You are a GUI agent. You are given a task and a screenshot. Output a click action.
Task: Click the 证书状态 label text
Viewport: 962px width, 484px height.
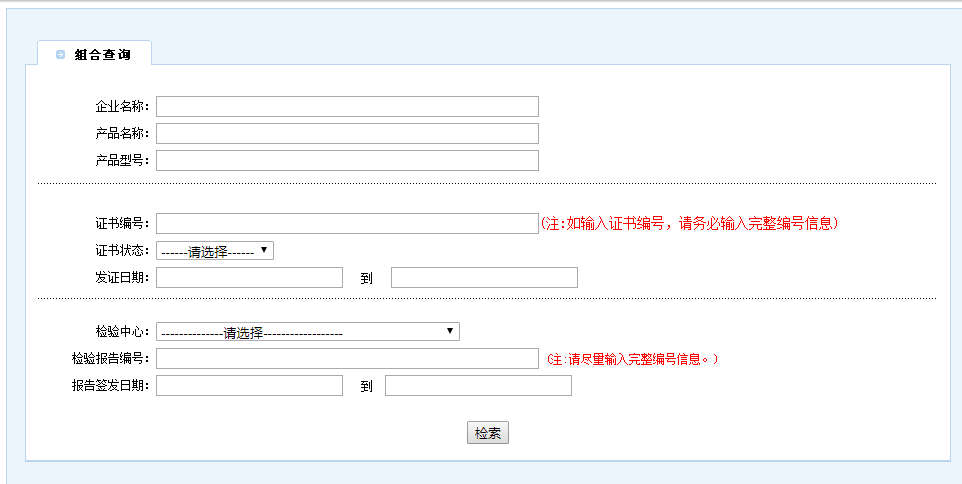122,251
